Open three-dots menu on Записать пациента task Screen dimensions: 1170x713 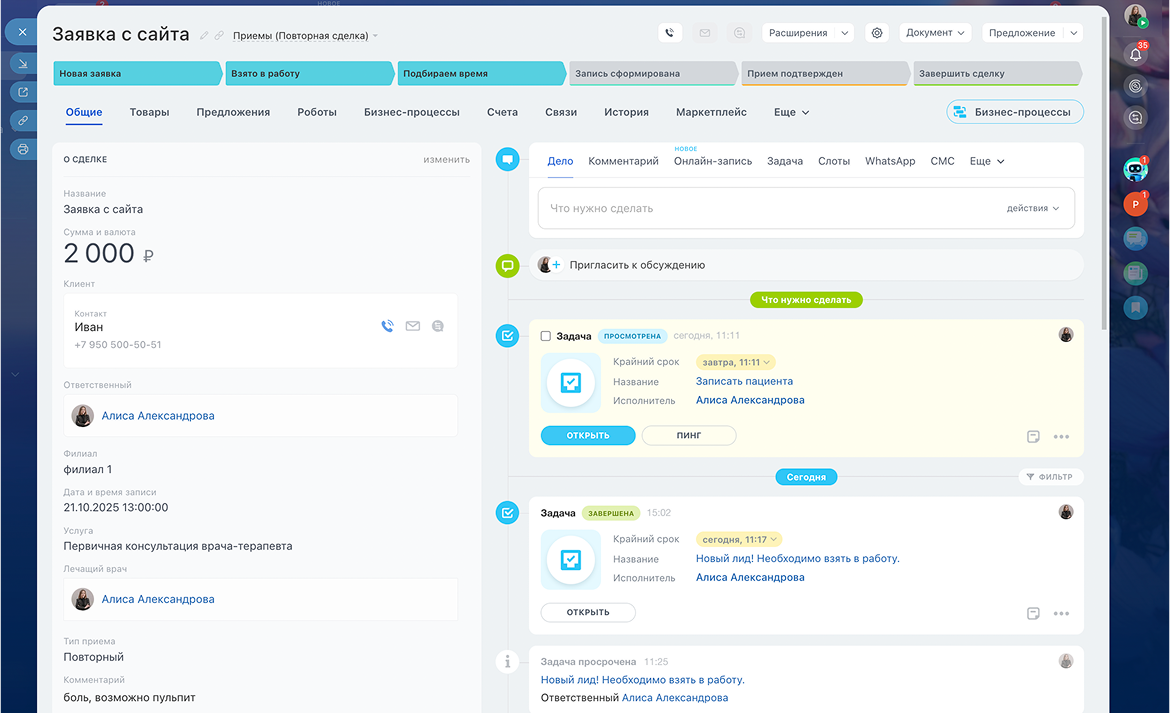point(1061,437)
